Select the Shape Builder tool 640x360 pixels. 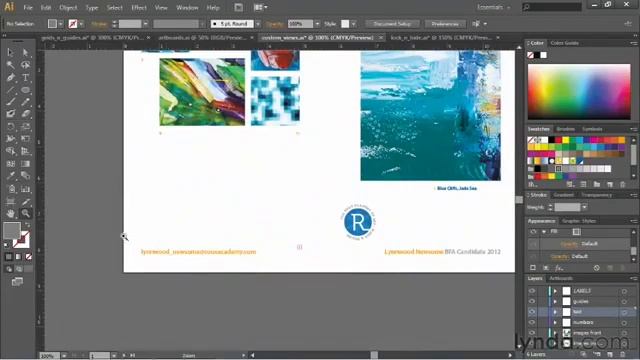click(10, 151)
